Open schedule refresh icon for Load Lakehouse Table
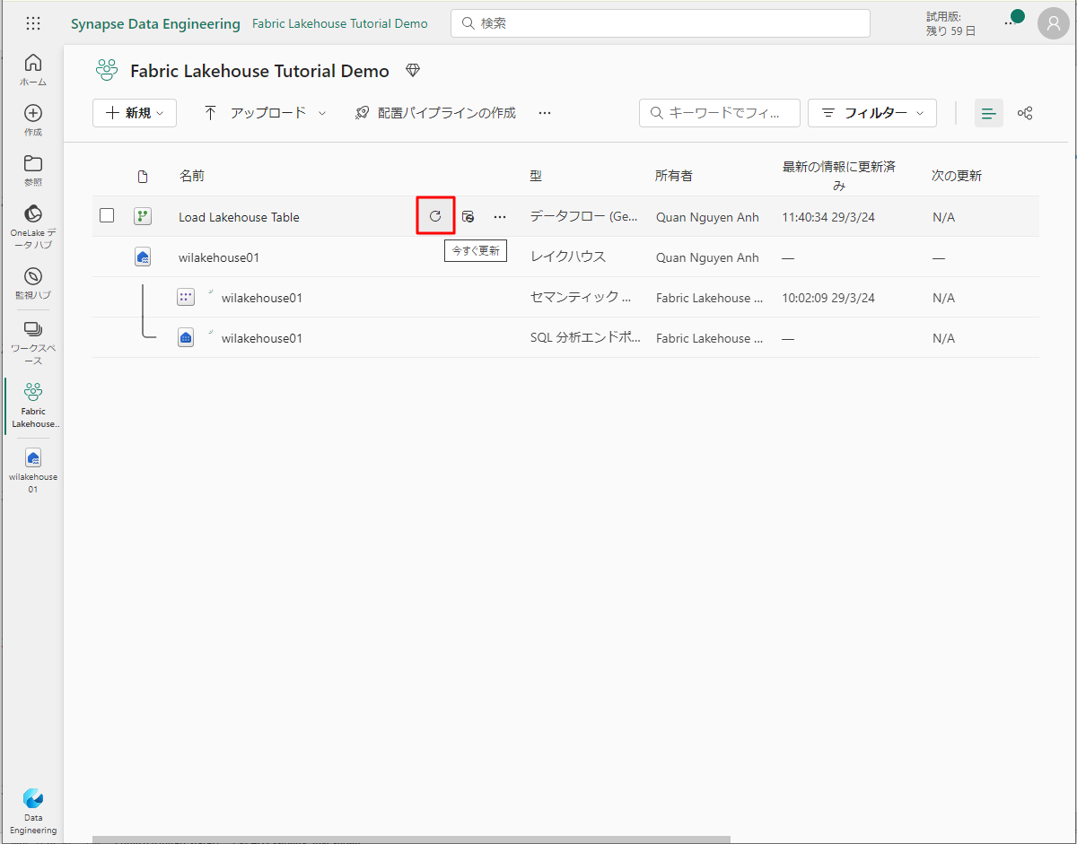The height and width of the screenshot is (844, 1077). (x=468, y=216)
